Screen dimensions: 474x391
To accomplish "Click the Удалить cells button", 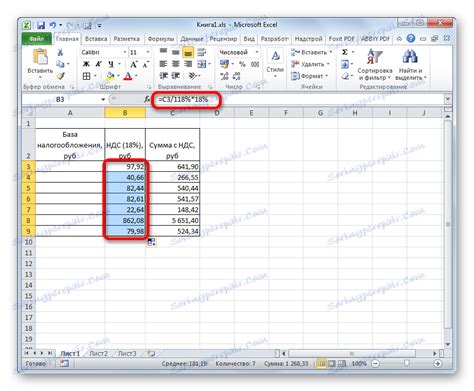I will (310, 64).
